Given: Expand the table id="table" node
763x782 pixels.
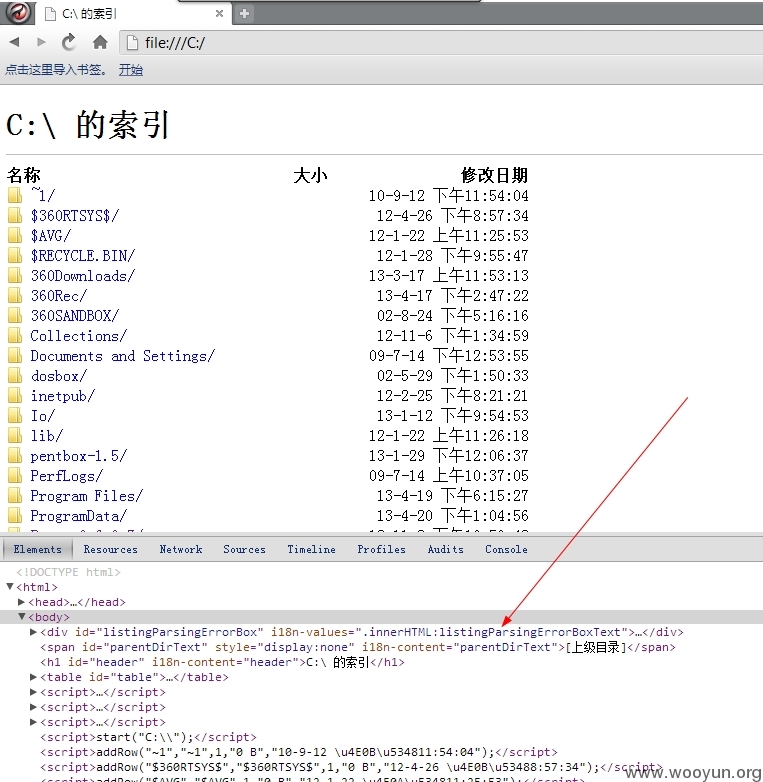Looking at the screenshot, I should coord(33,677).
